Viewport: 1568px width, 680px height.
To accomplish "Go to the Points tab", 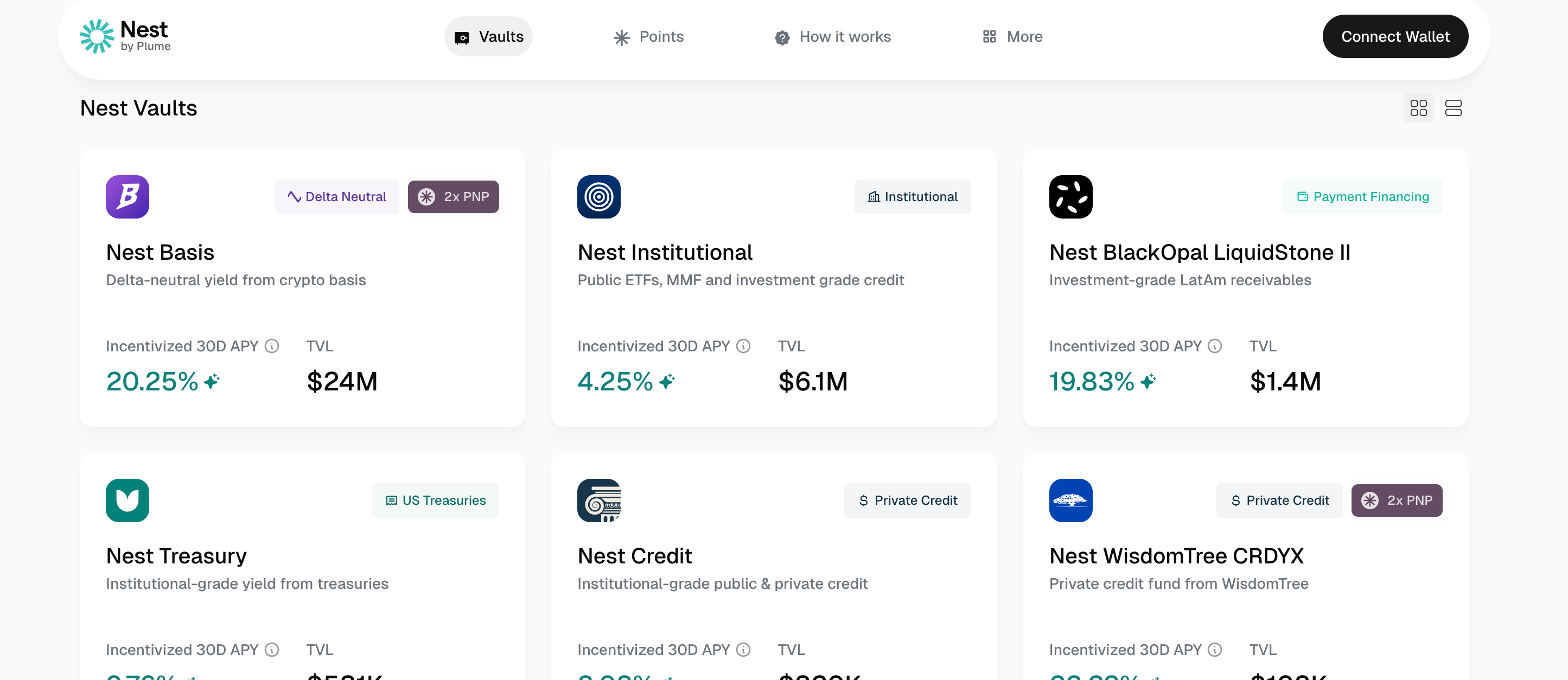I will click(x=648, y=36).
